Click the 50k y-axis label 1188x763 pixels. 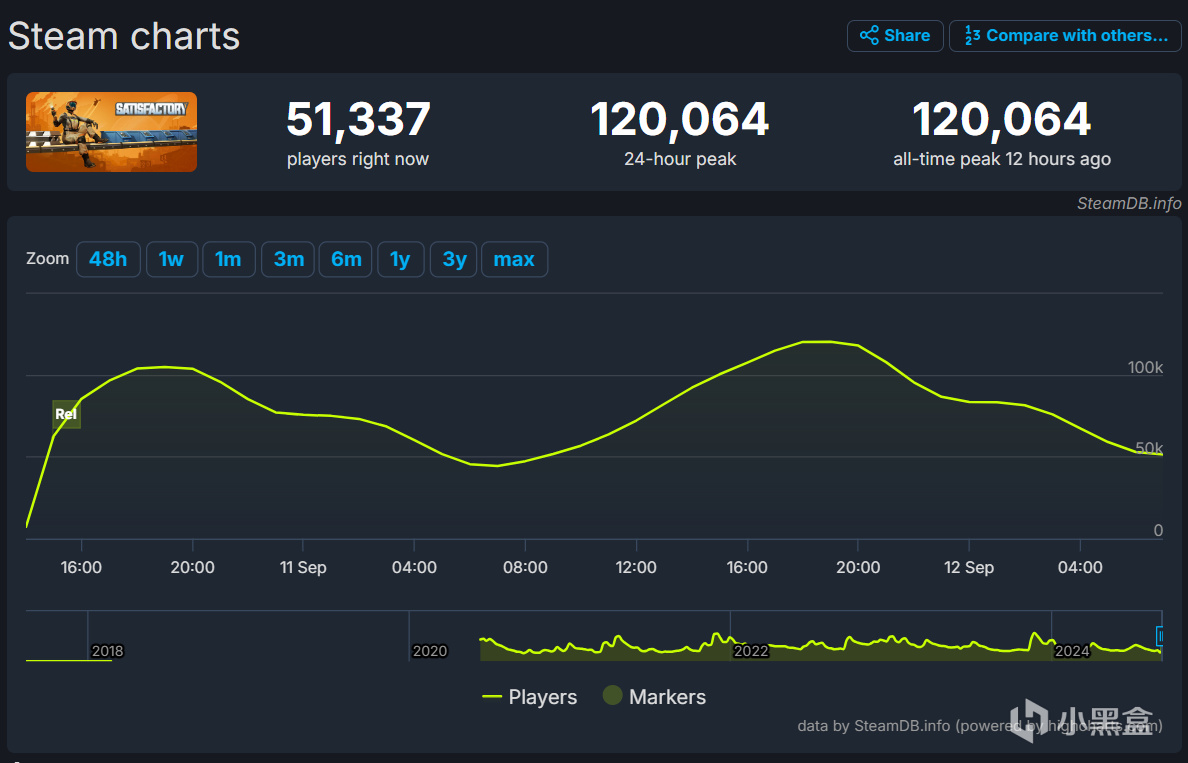1149,448
